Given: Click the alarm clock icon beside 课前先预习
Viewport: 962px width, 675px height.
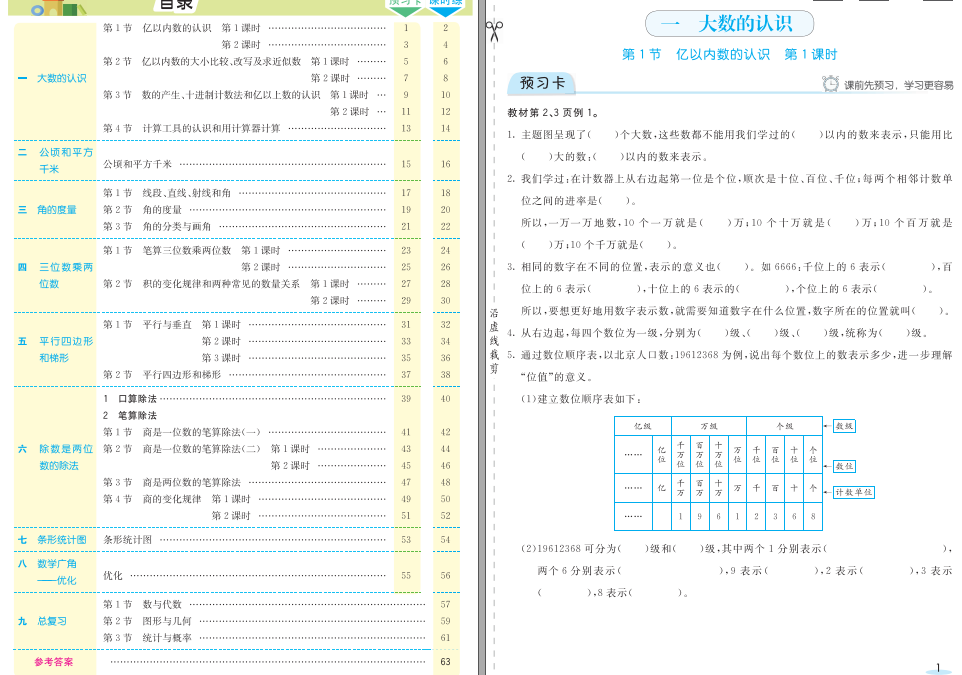Looking at the screenshot, I should pyautogui.click(x=830, y=84).
